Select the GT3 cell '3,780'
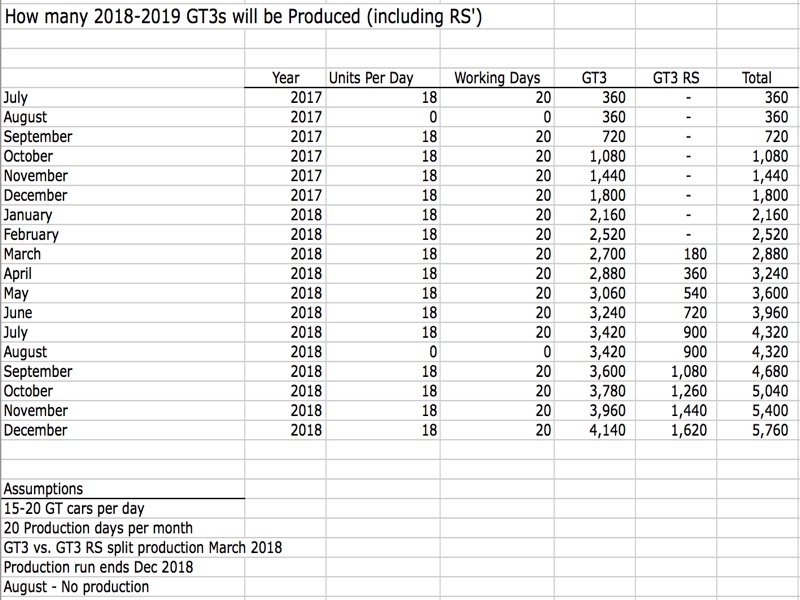Viewport: 800px width, 600px height. [608, 391]
